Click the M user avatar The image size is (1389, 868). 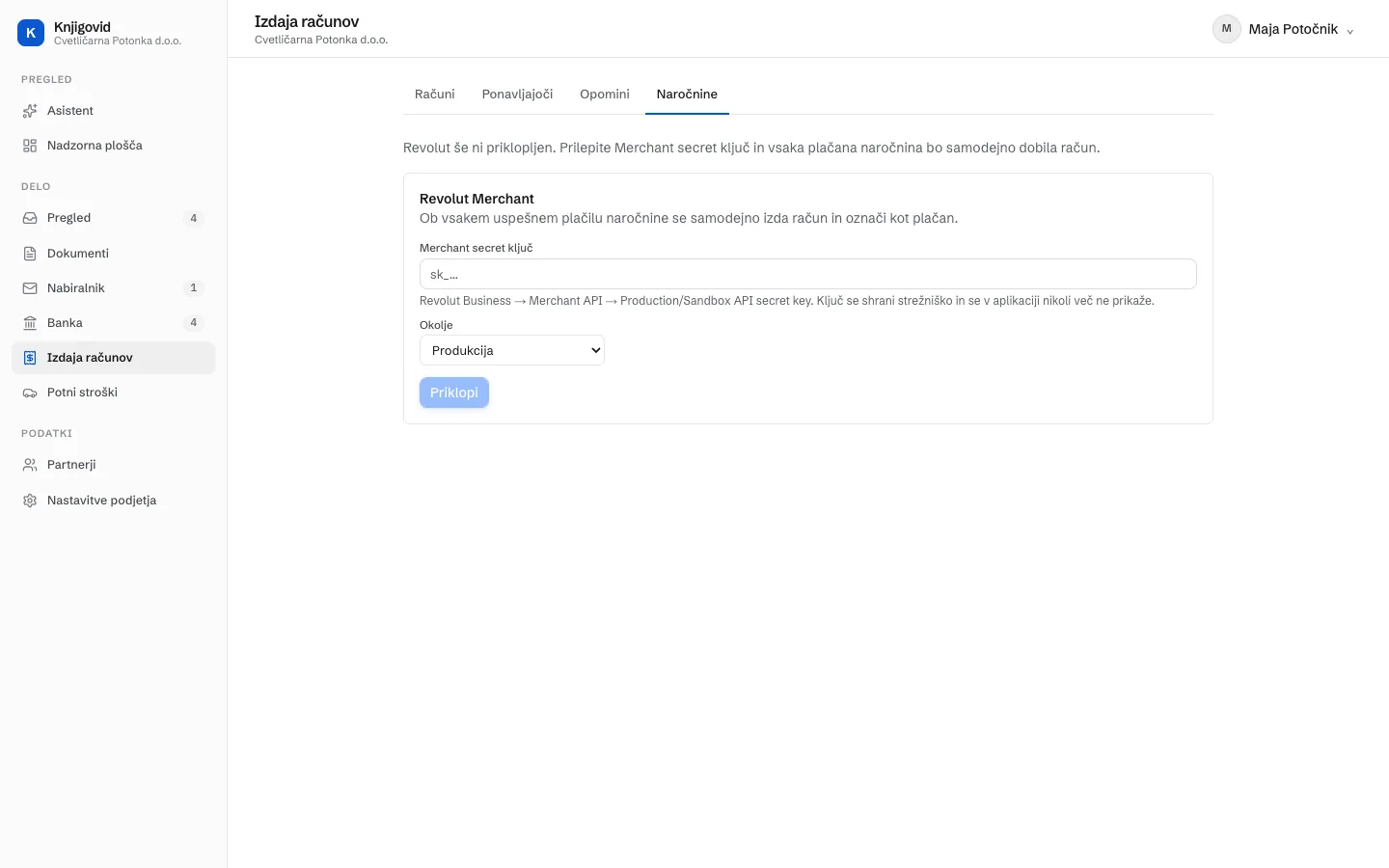click(1227, 29)
